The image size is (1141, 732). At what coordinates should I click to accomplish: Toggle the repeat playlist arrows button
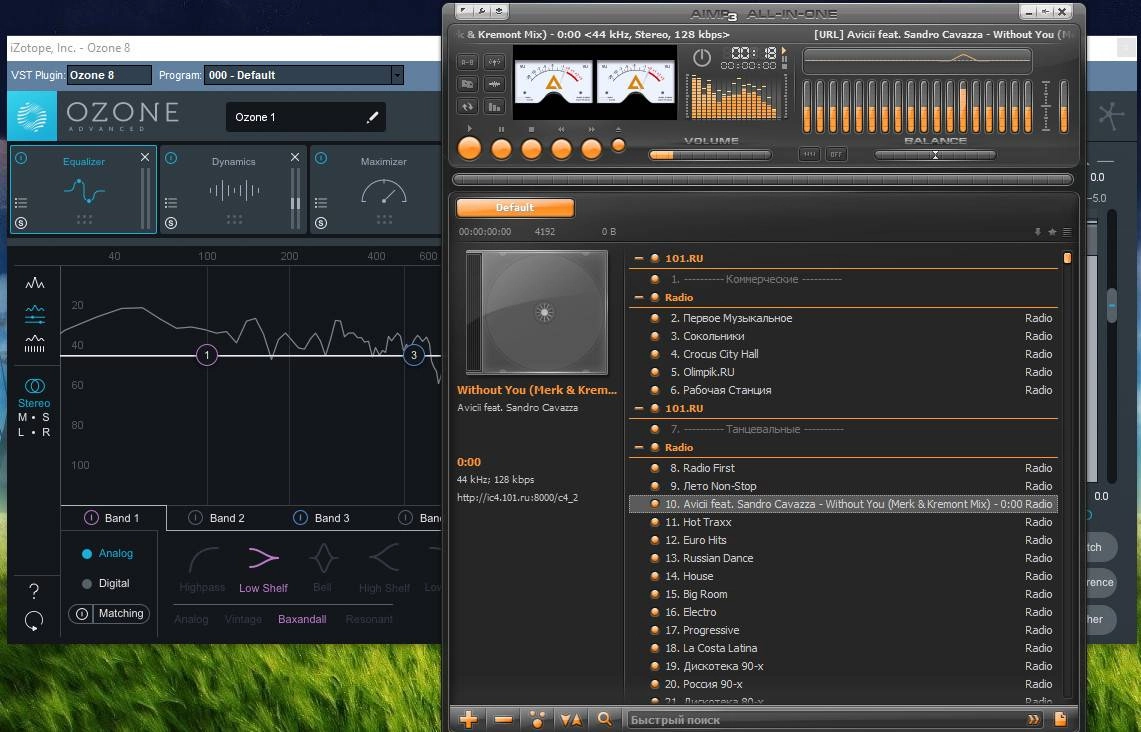click(467, 106)
